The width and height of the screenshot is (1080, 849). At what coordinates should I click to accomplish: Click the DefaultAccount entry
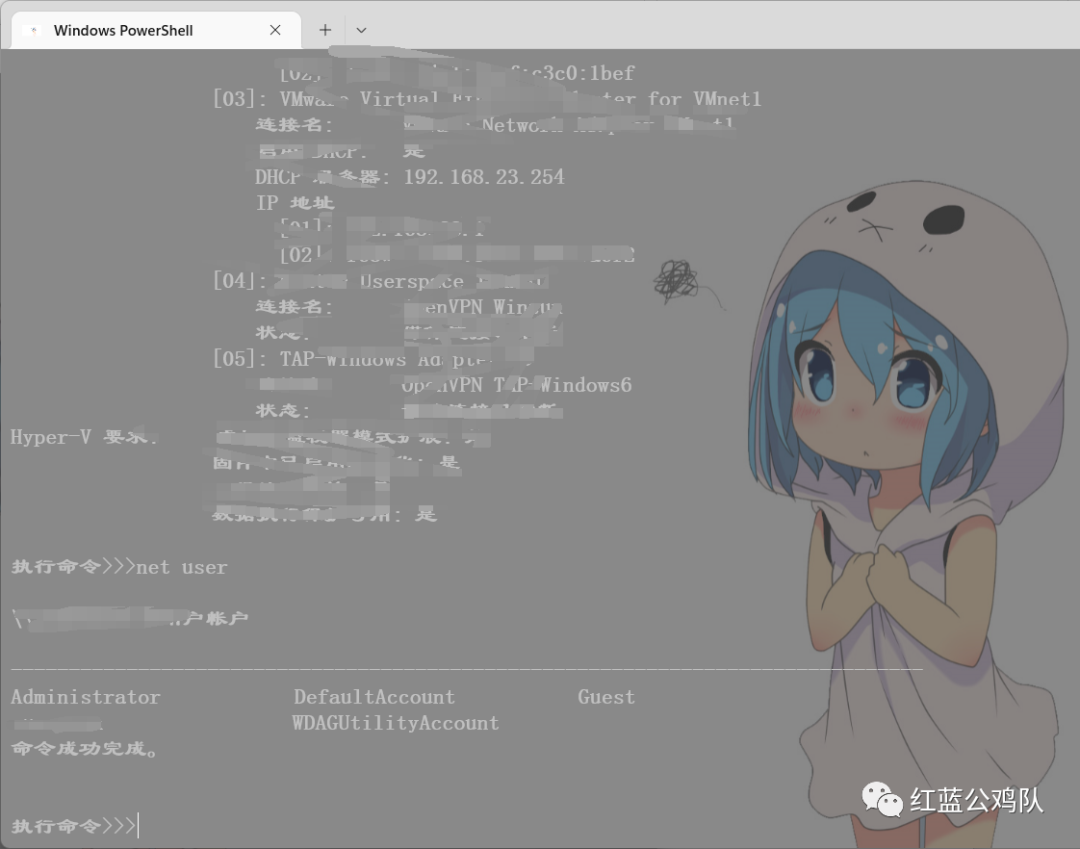[x=374, y=697]
